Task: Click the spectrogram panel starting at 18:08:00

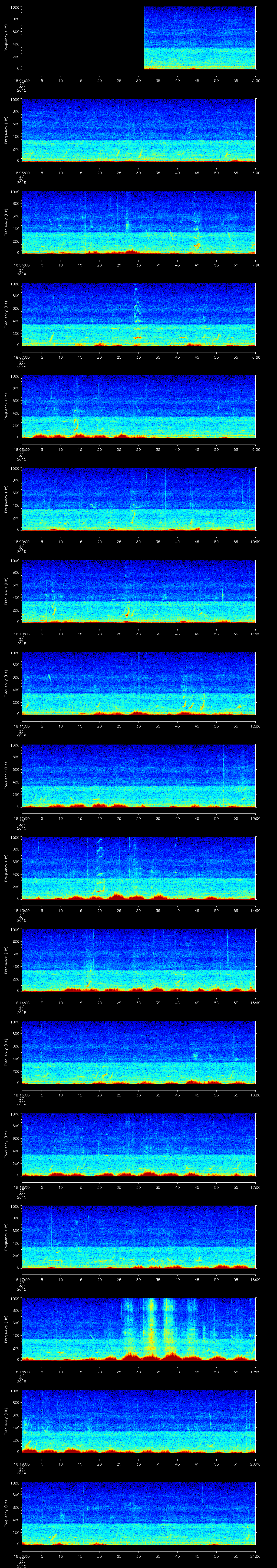Action: point(139,407)
